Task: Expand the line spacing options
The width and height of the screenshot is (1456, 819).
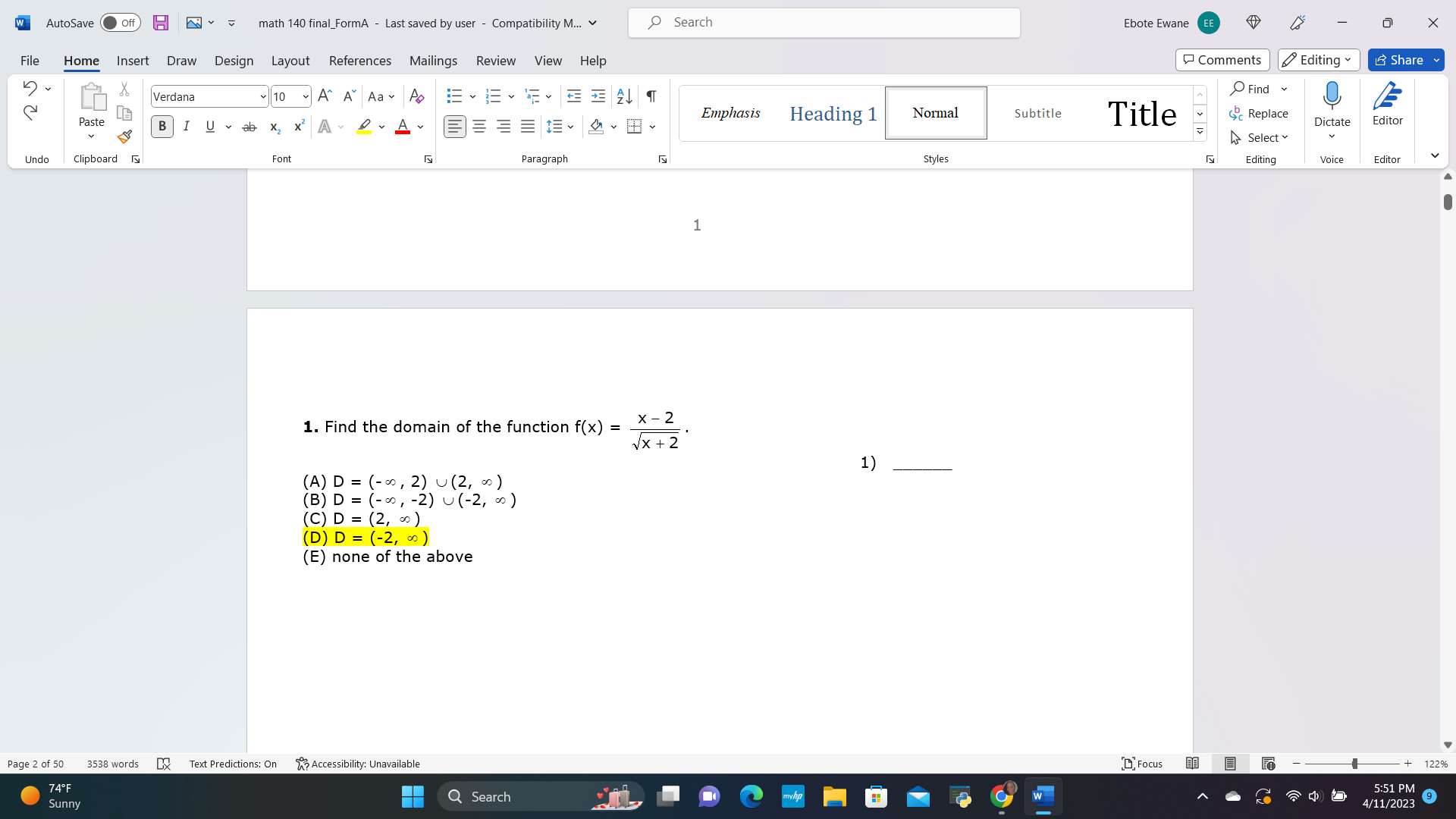Action: (x=570, y=127)
